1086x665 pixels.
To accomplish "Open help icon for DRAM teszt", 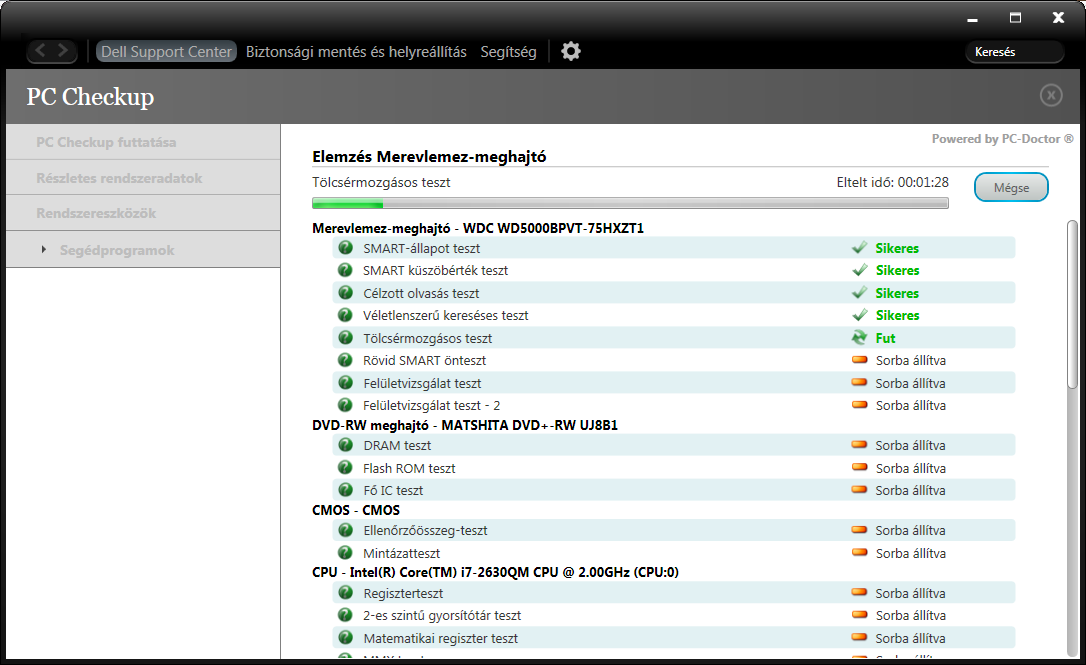I will (345, 445).
